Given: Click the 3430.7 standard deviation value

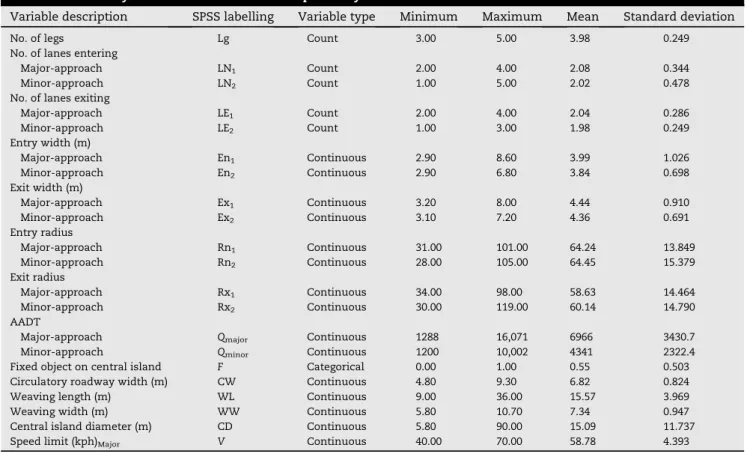Looking at the screenshot, I should point(679,337).
